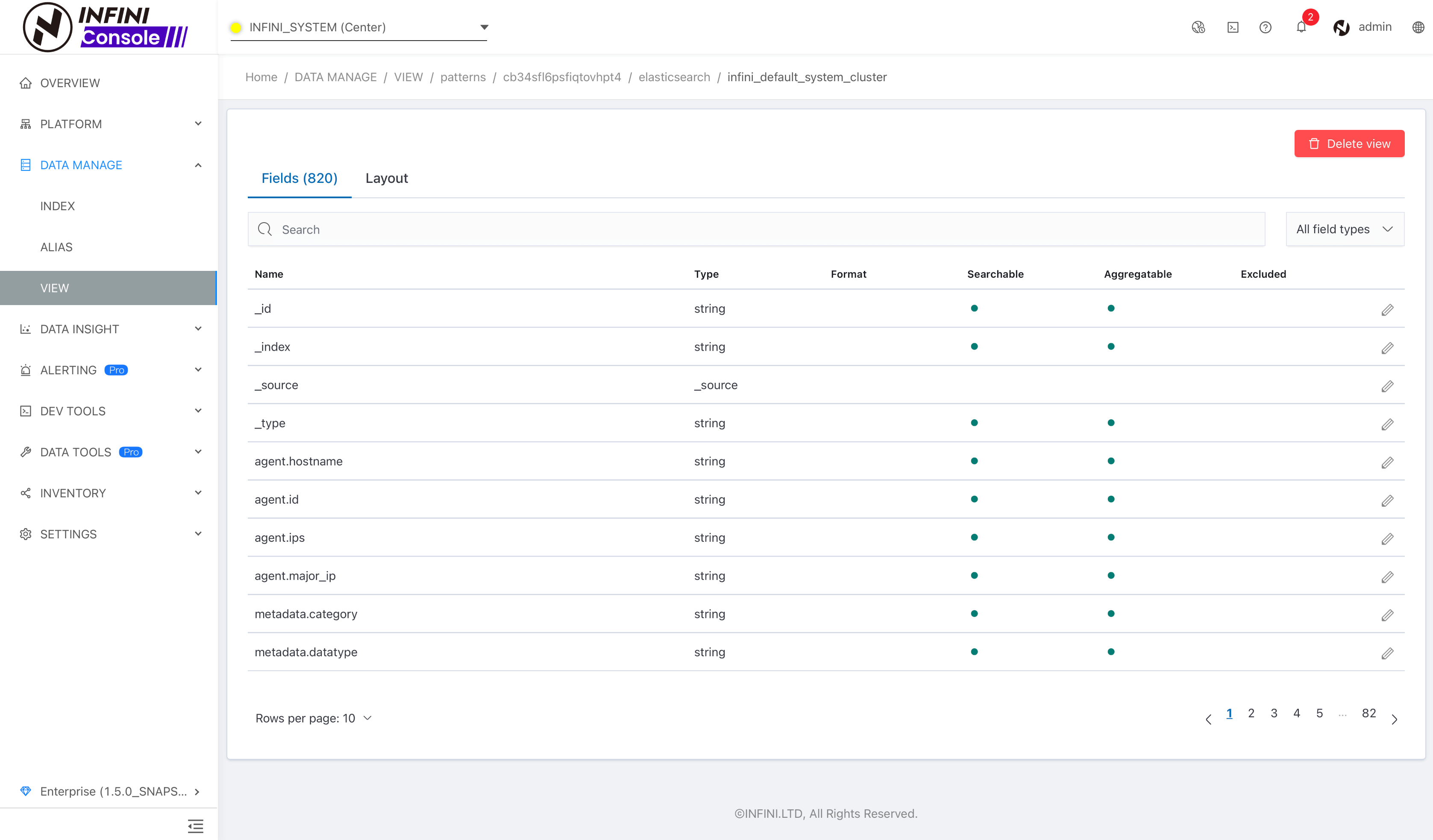Screen dimensions: 1433x840
Task: Open the INFINI_SYSTEM cluster selector dropdown
Action: (x=359, y=27)
